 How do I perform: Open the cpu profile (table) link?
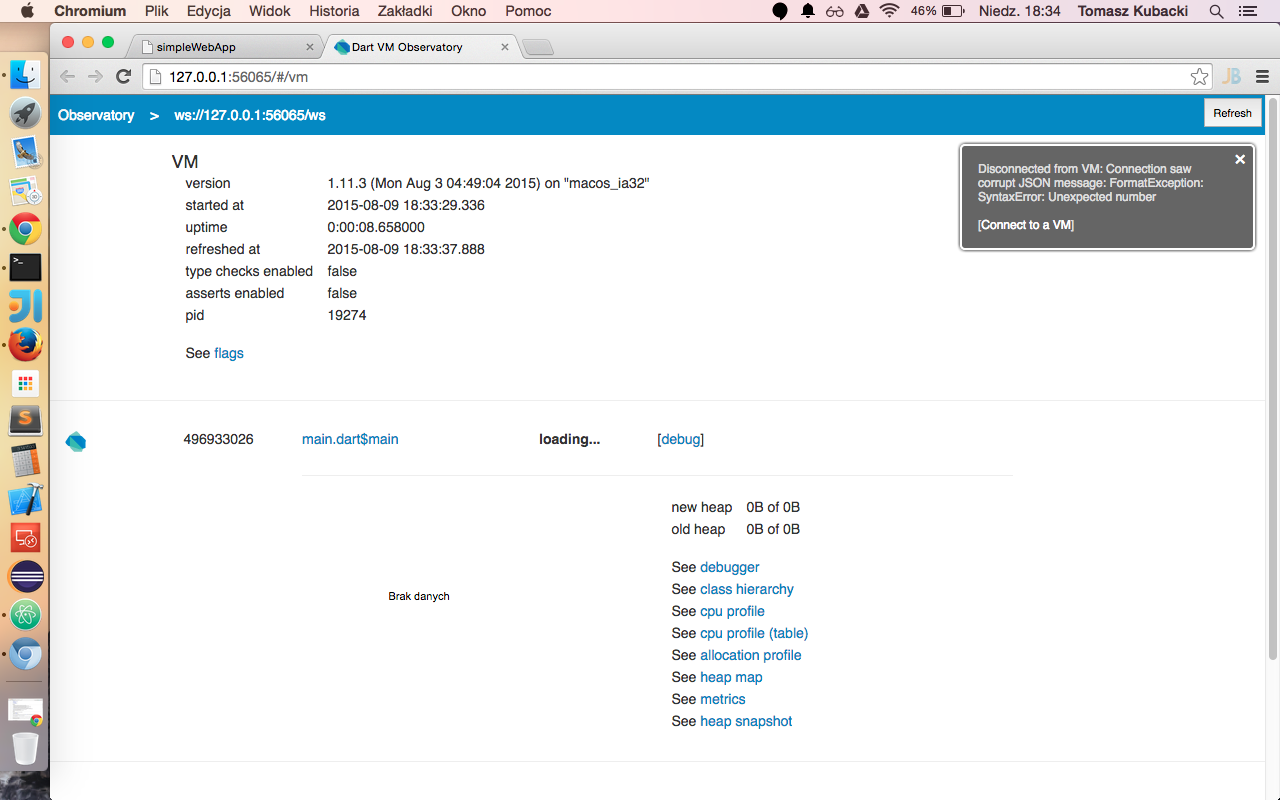point(754,633)
